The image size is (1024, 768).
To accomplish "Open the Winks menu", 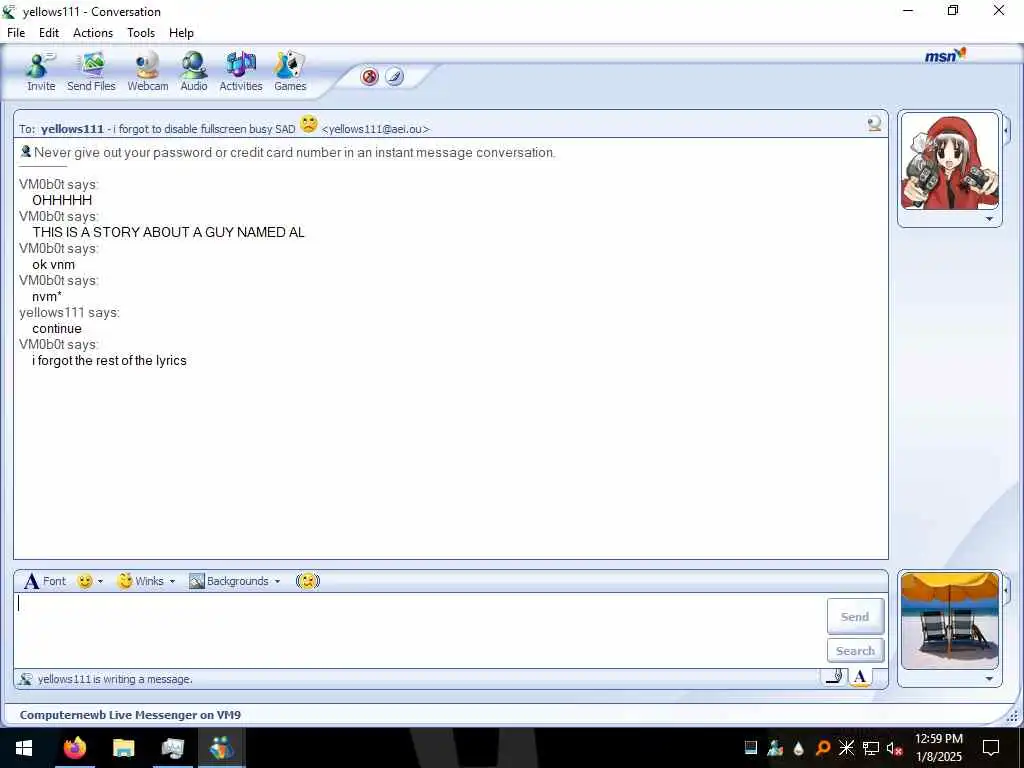I will (146, 581).
